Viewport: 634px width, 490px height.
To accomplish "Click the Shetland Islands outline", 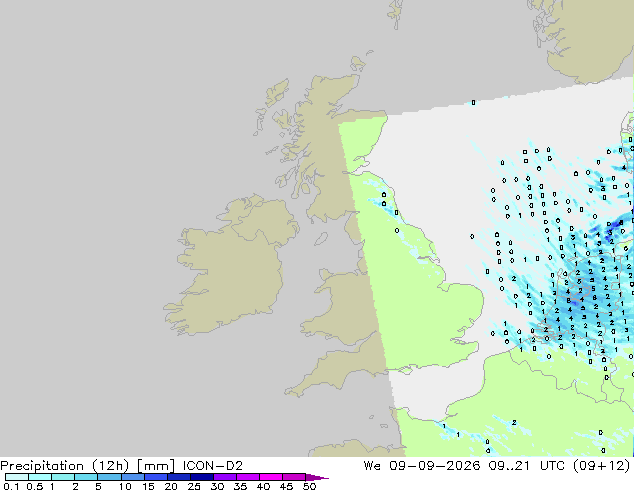I will (x=396, y=14).
